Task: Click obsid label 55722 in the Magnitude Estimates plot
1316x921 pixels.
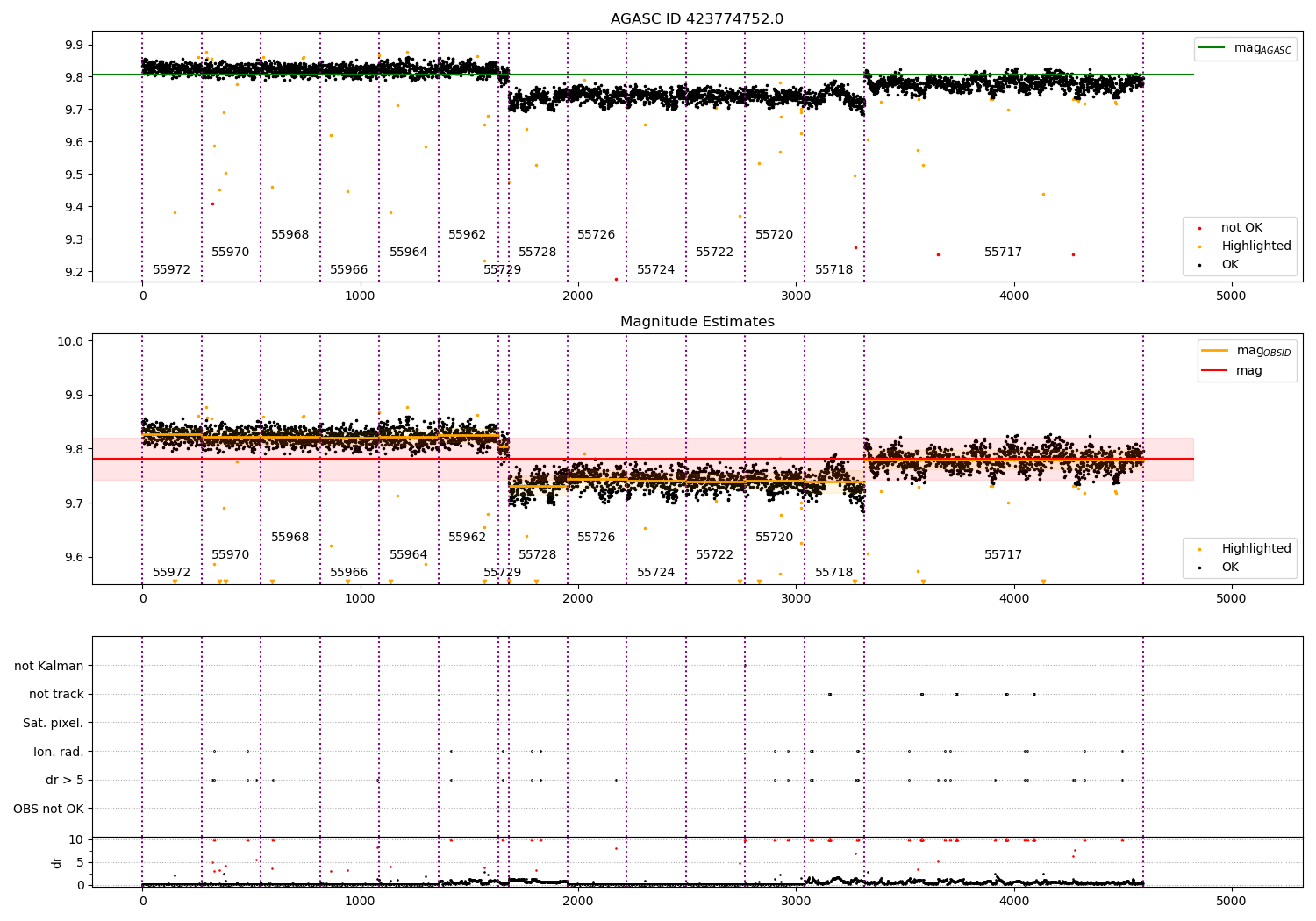Action: [x=715, y=555]
